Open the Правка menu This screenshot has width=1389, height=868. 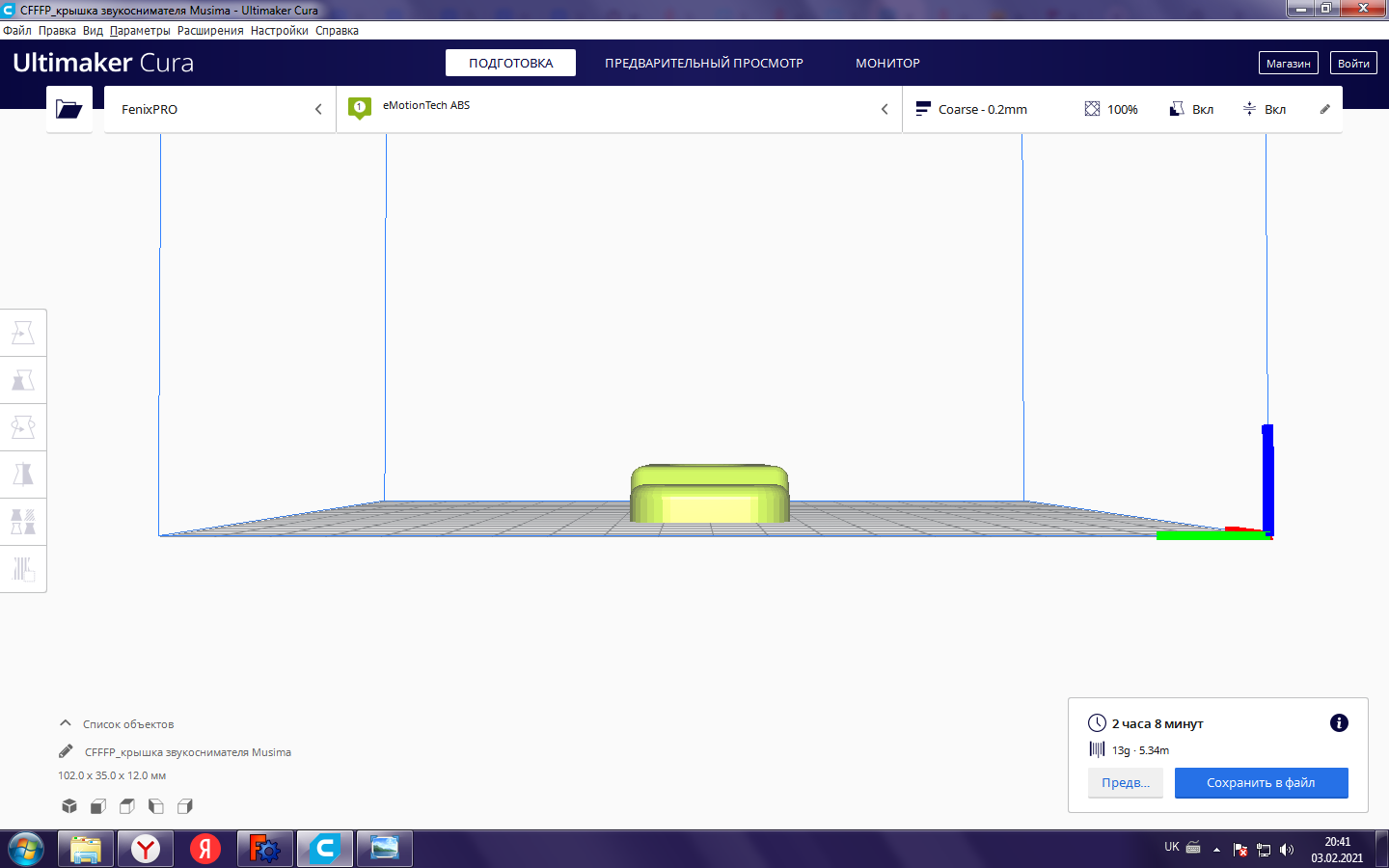point(57,31)
